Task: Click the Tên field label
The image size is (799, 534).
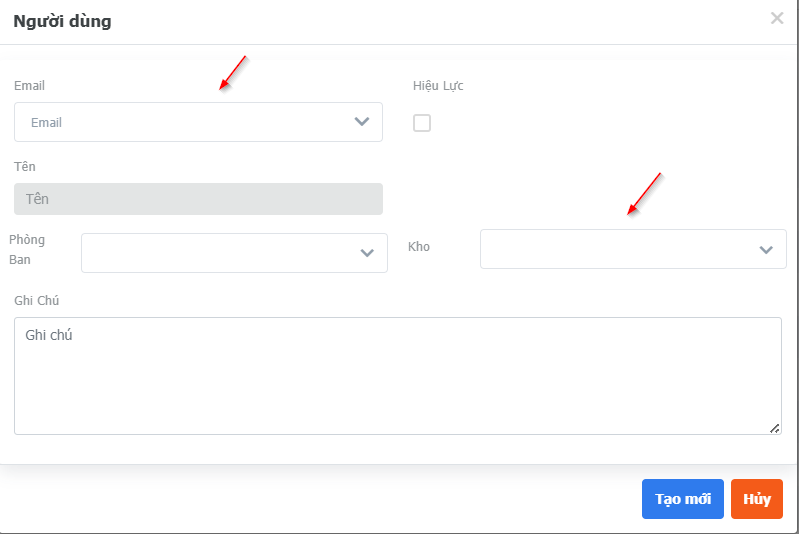Action: tap(25, 167)
